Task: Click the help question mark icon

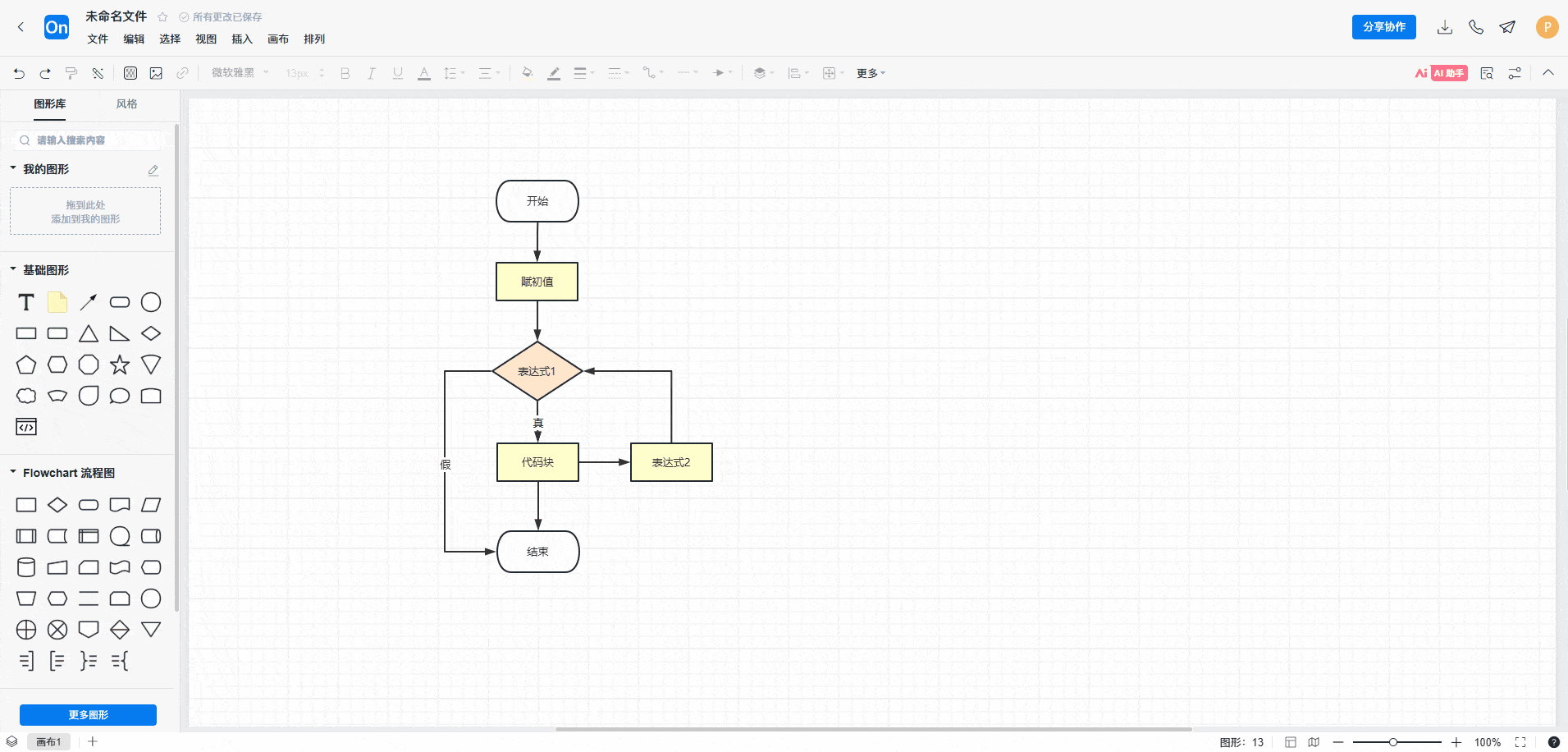Action: tap(1553, 742)
